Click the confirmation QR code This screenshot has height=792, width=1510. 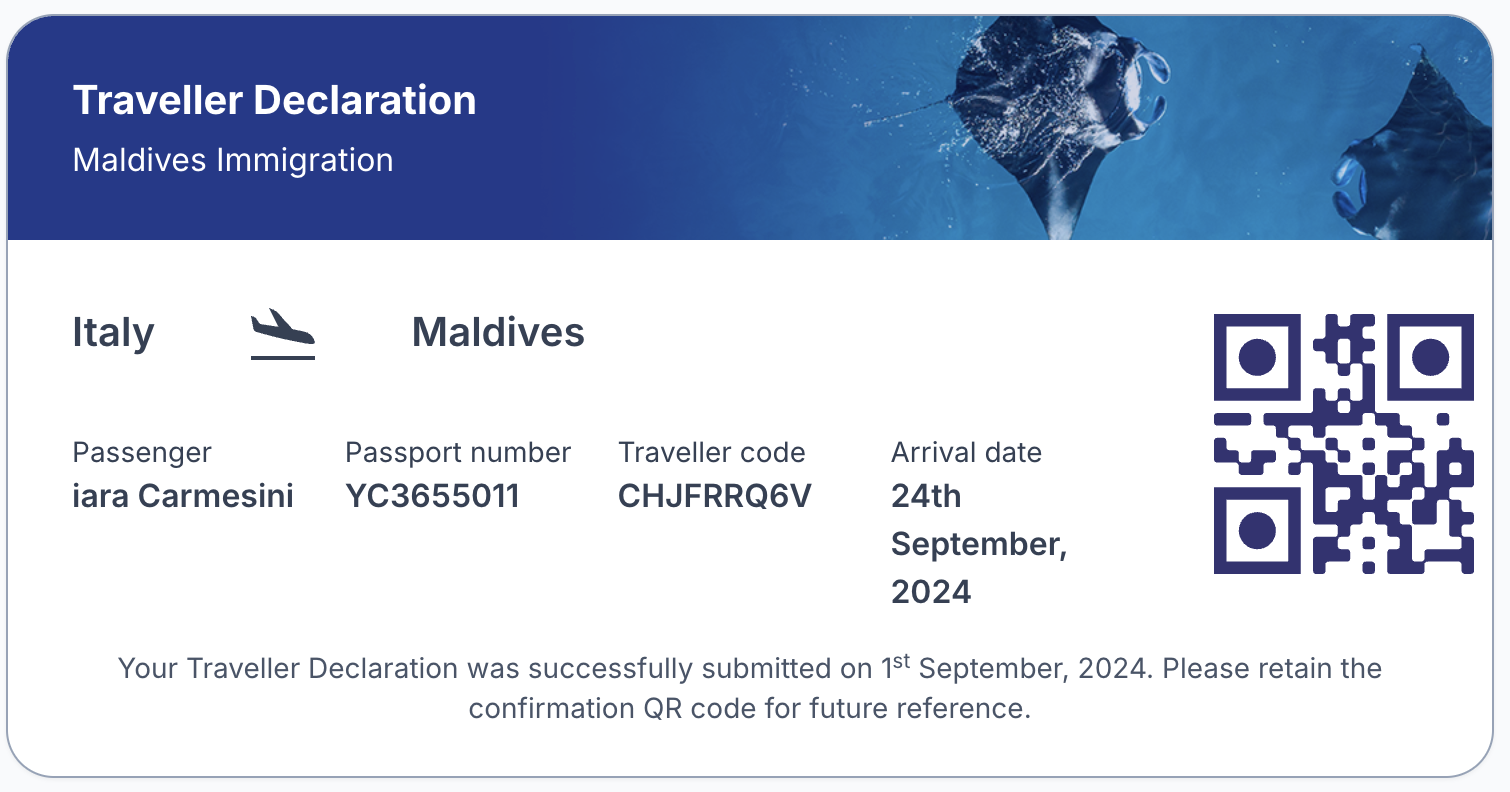pos(1343,444)
